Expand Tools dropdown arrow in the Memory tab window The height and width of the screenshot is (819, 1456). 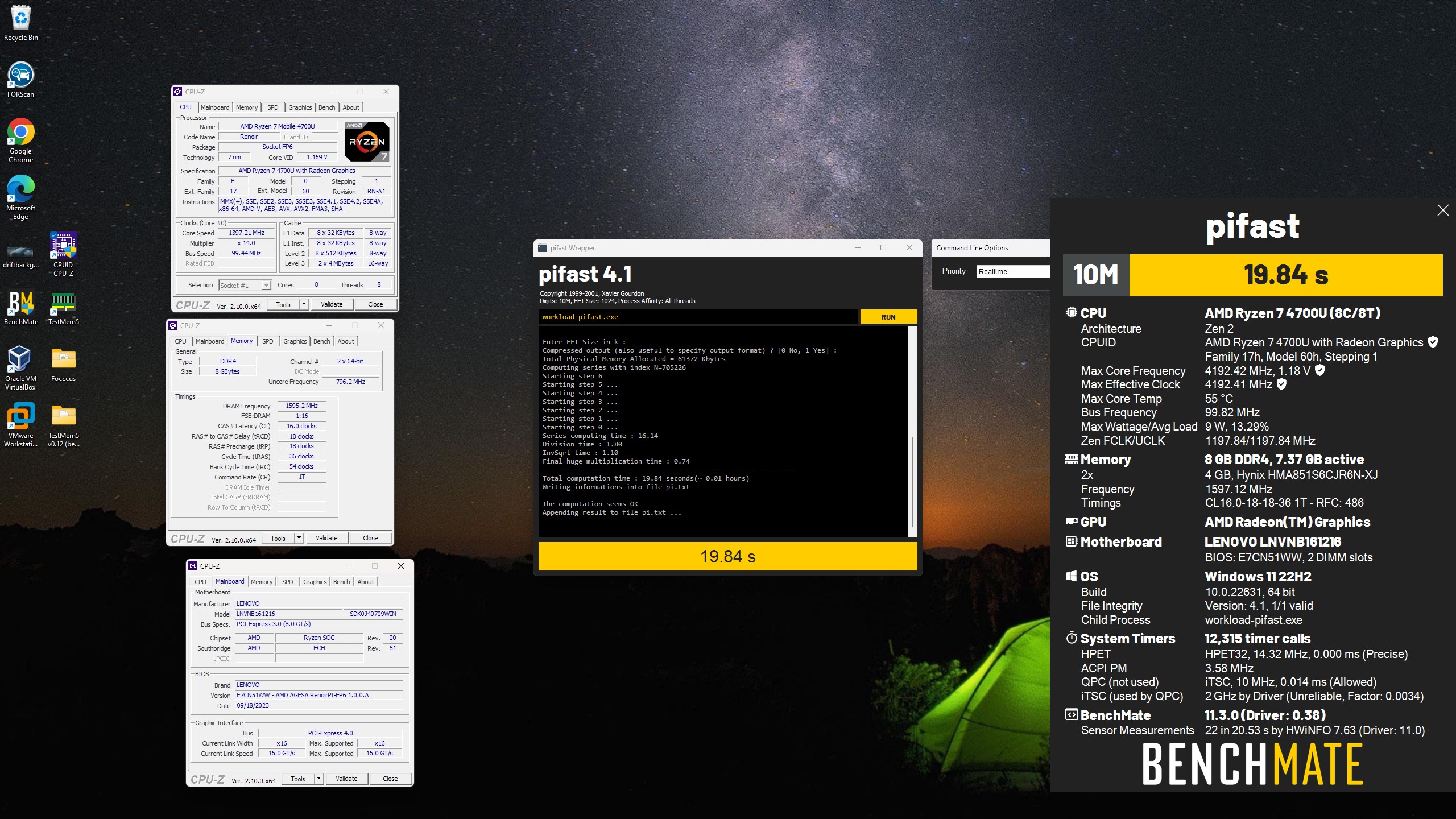(x=299, y=538)
